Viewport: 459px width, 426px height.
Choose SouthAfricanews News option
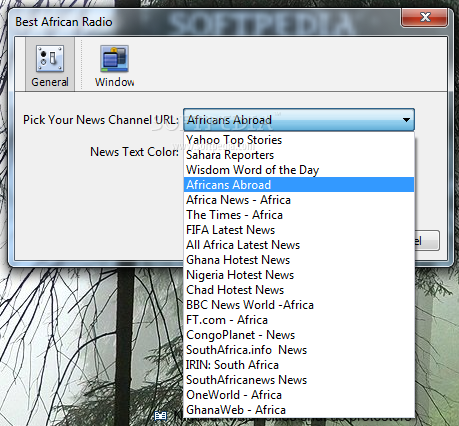point(299,380)
